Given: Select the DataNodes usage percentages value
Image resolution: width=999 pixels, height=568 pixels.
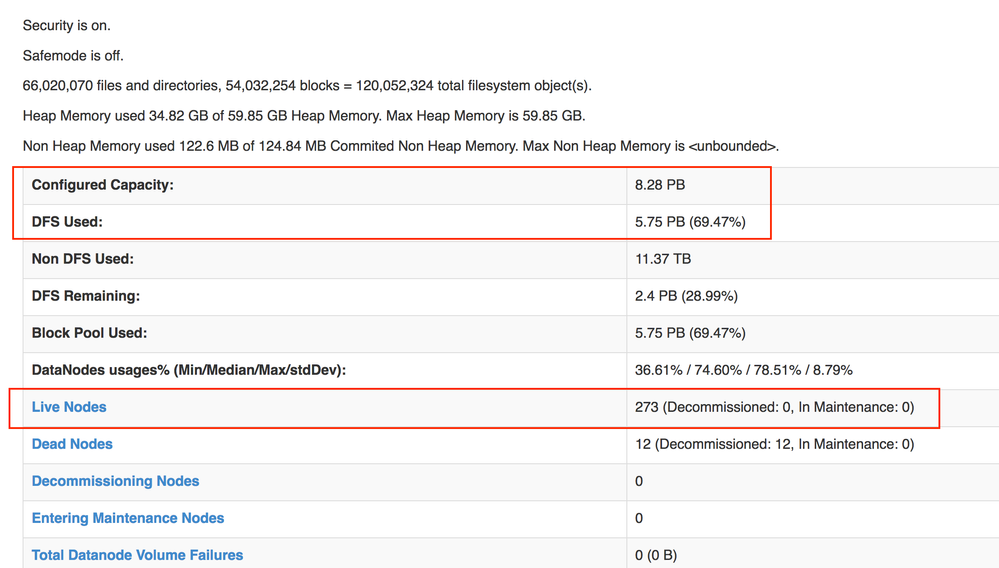Looking at the screenshot, I should coord(744,370).
